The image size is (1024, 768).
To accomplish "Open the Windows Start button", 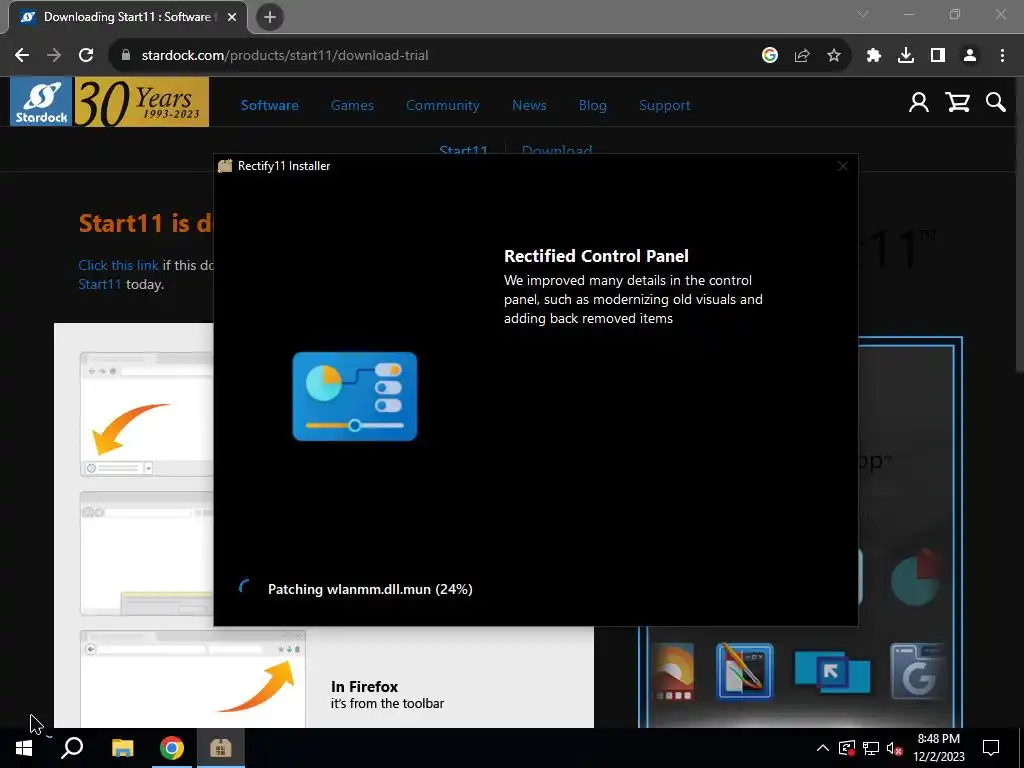I will point(24,748).
